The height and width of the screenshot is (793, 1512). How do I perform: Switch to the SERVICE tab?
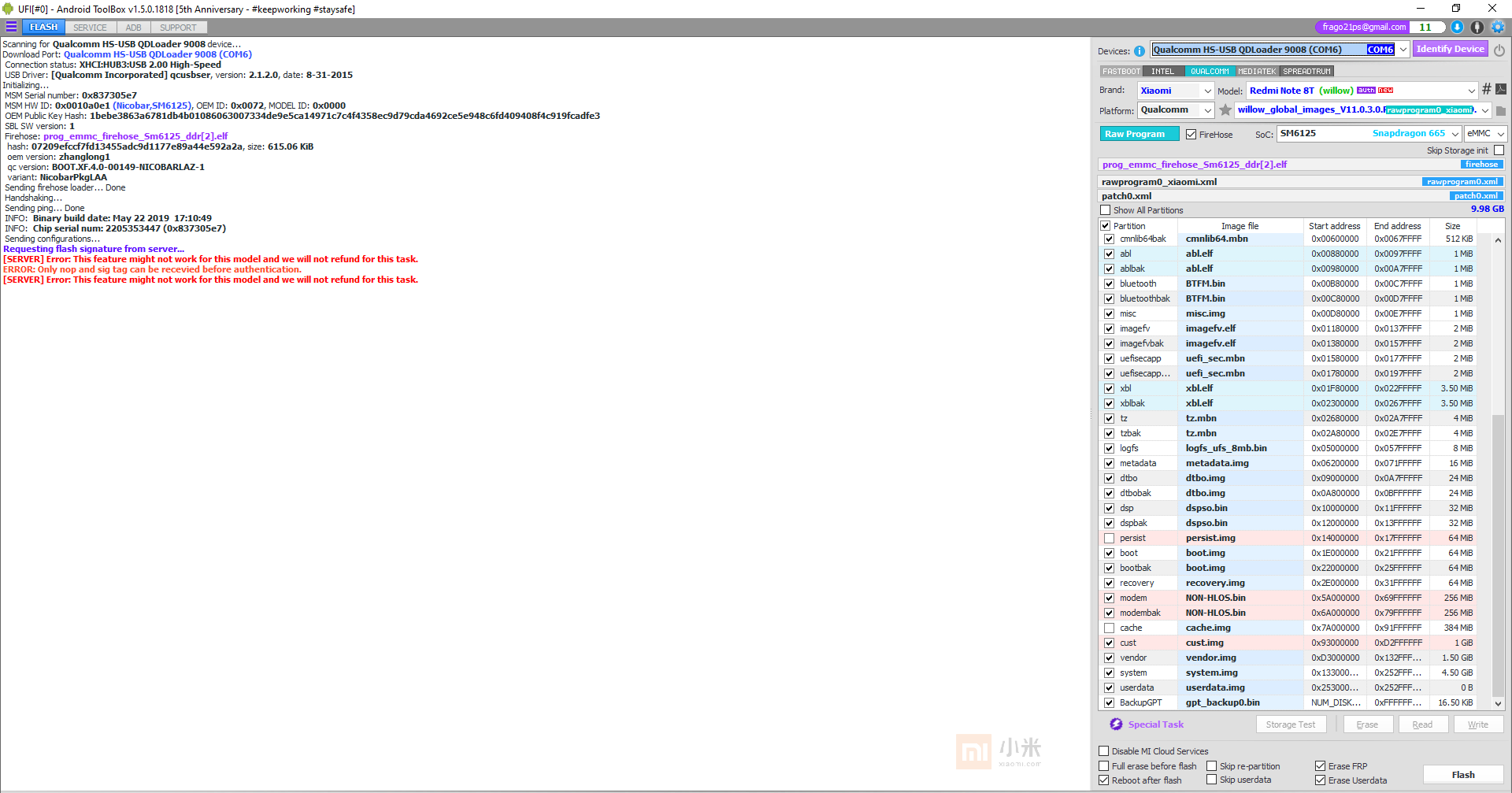tap(91, 28)
